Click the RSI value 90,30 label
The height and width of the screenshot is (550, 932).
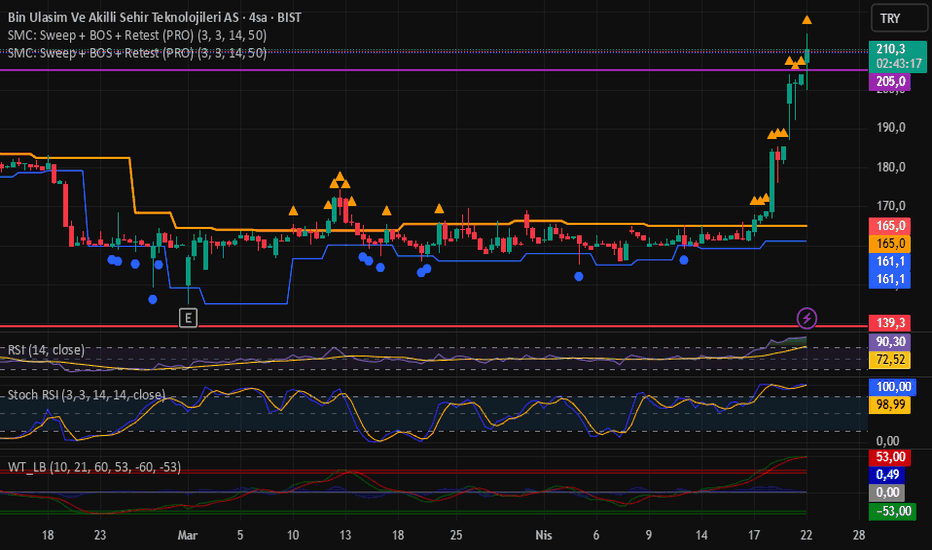890,342
